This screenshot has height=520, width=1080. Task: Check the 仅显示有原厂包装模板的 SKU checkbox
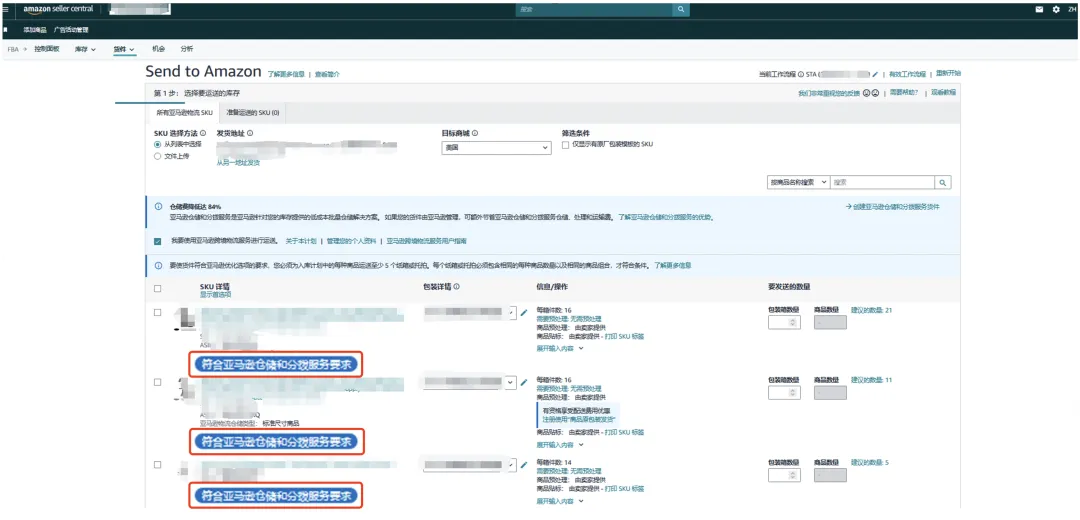click(x=566, y=145)
